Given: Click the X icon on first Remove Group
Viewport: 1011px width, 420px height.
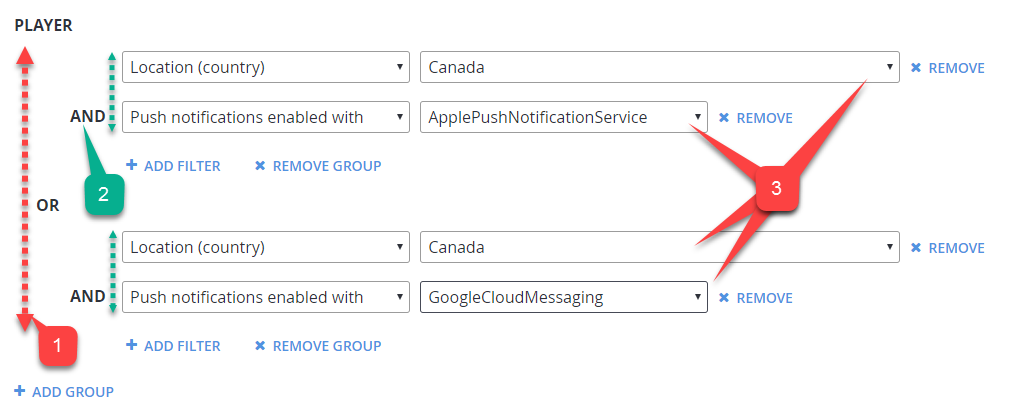Looking at the screenshot, I should [260, 166].
